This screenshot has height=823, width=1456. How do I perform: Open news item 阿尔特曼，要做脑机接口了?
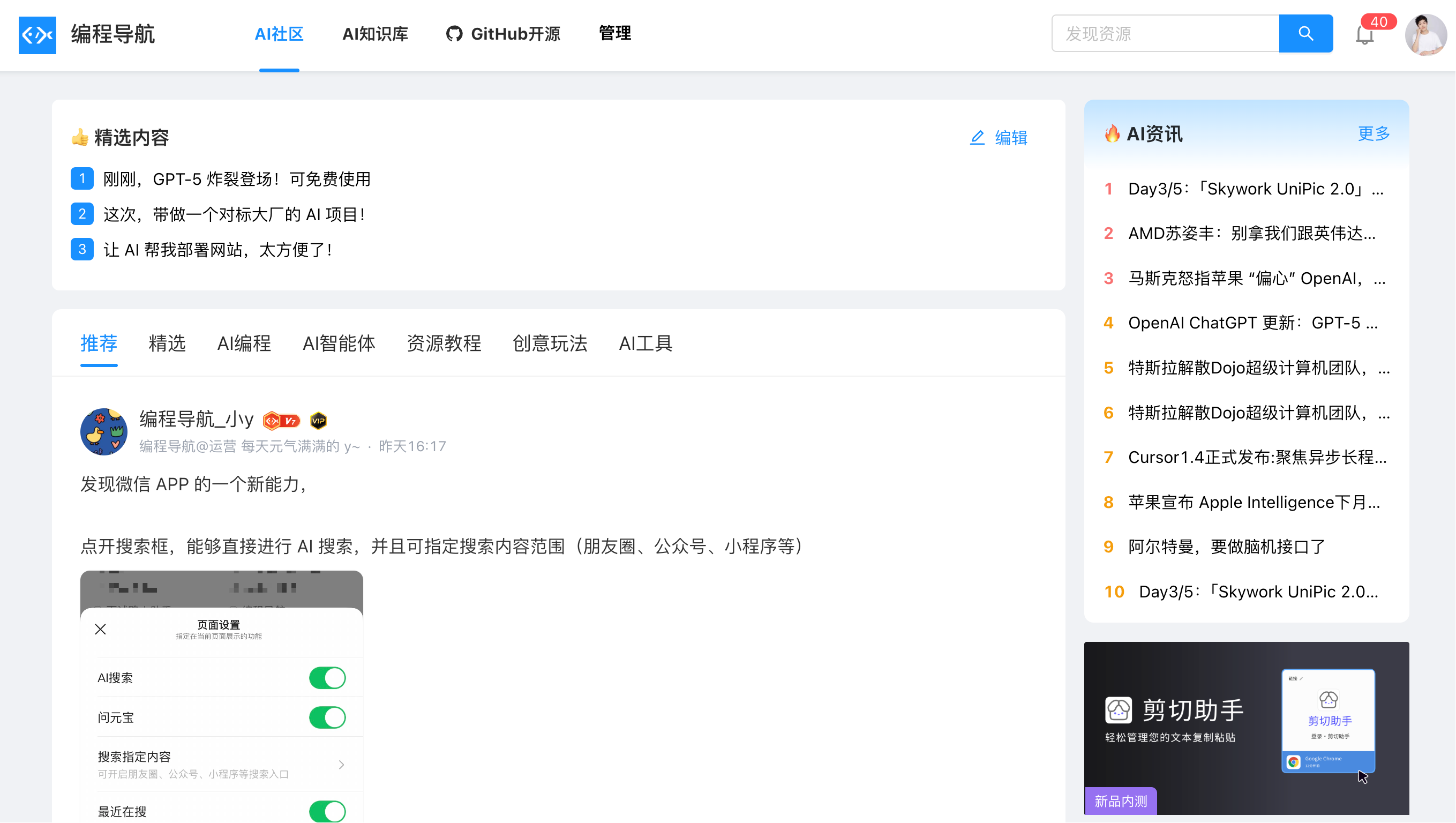coord(1227,547)
